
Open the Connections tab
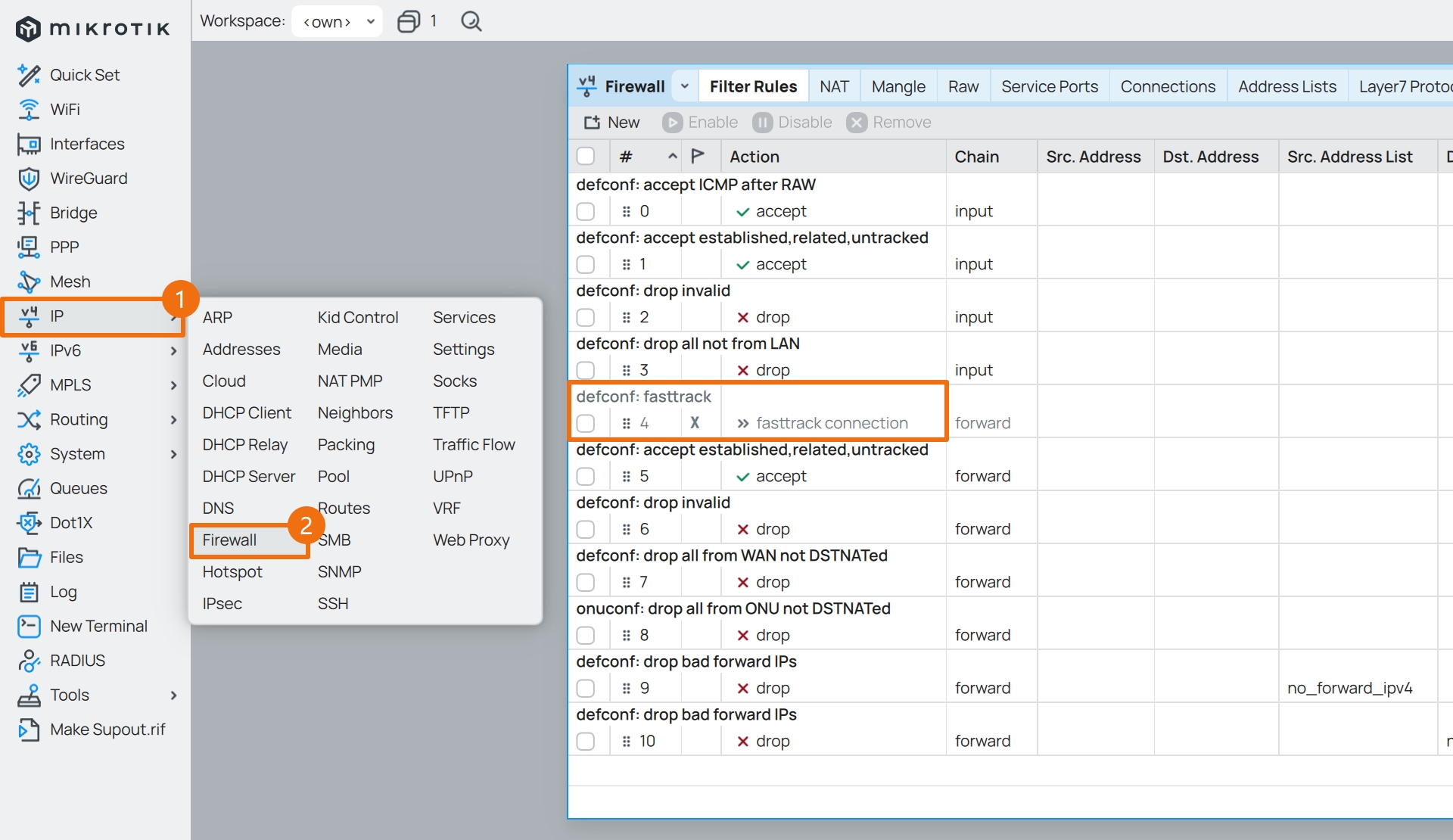pyautogui.click(x=1168, y=86)
